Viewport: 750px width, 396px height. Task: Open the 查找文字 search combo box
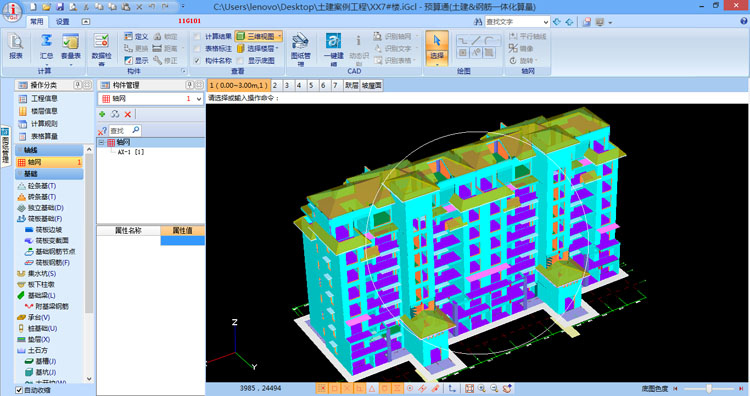point(517,22)
